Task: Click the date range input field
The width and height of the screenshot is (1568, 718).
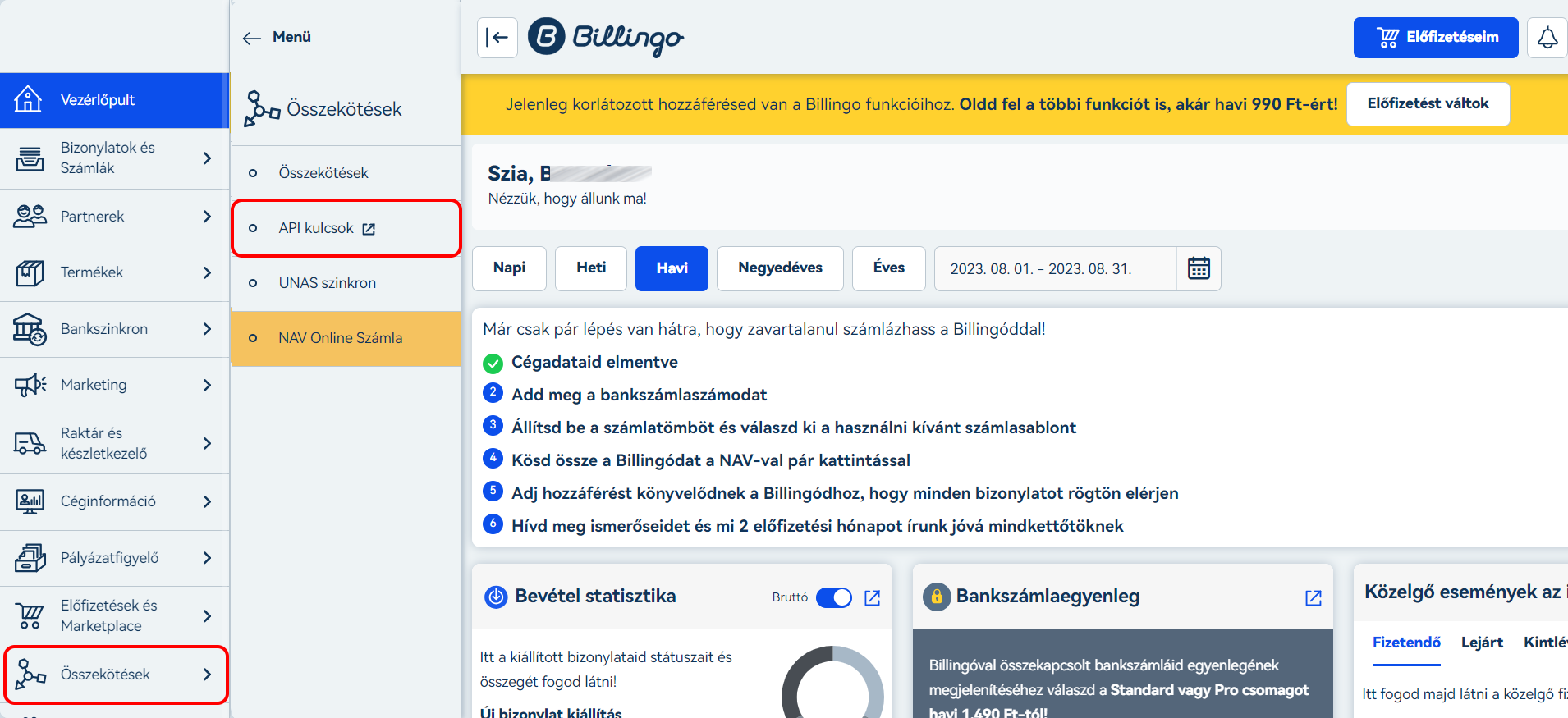Action: tap(1056, 268)
